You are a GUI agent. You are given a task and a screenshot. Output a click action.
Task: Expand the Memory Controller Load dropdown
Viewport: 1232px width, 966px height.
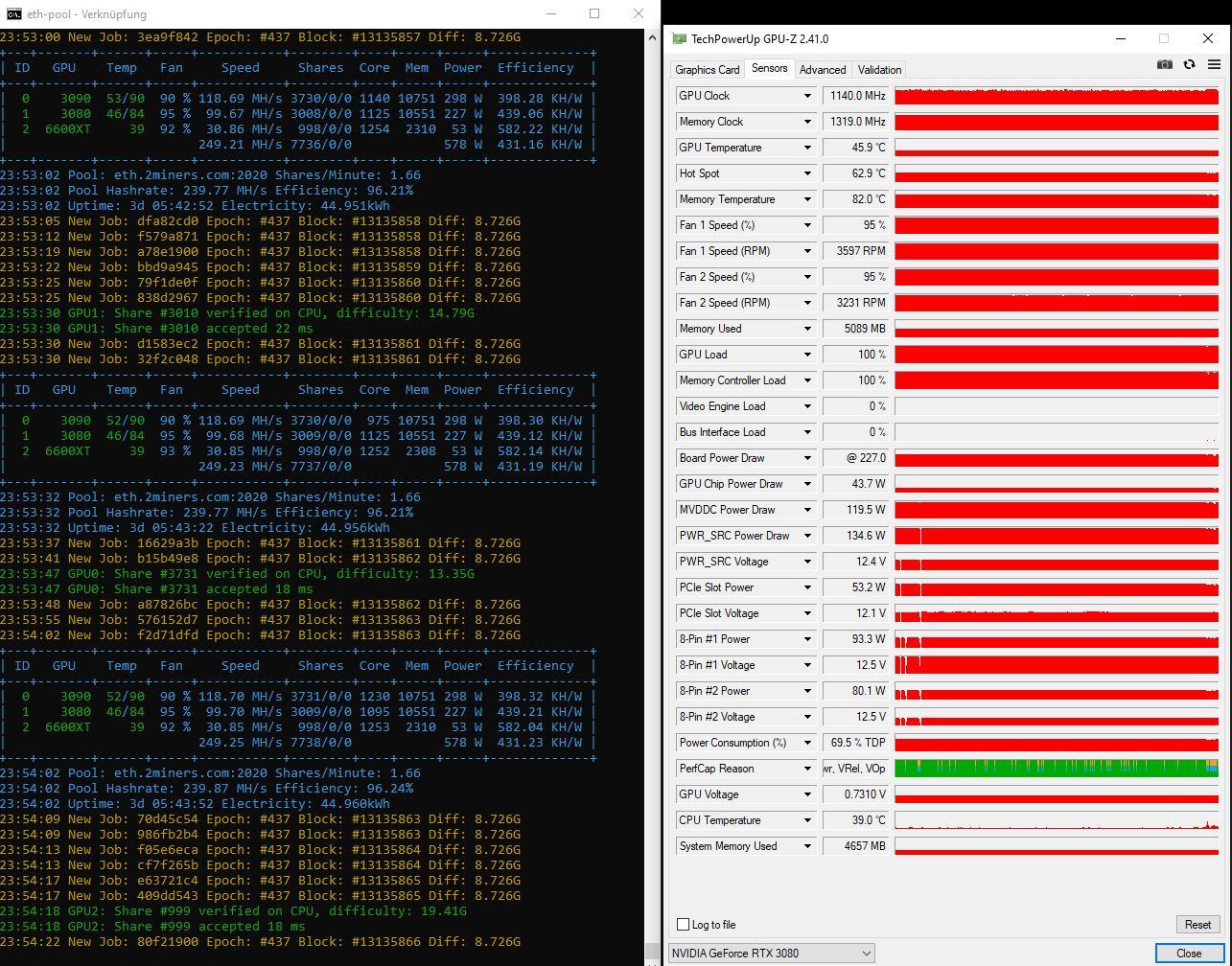point(807,380)
